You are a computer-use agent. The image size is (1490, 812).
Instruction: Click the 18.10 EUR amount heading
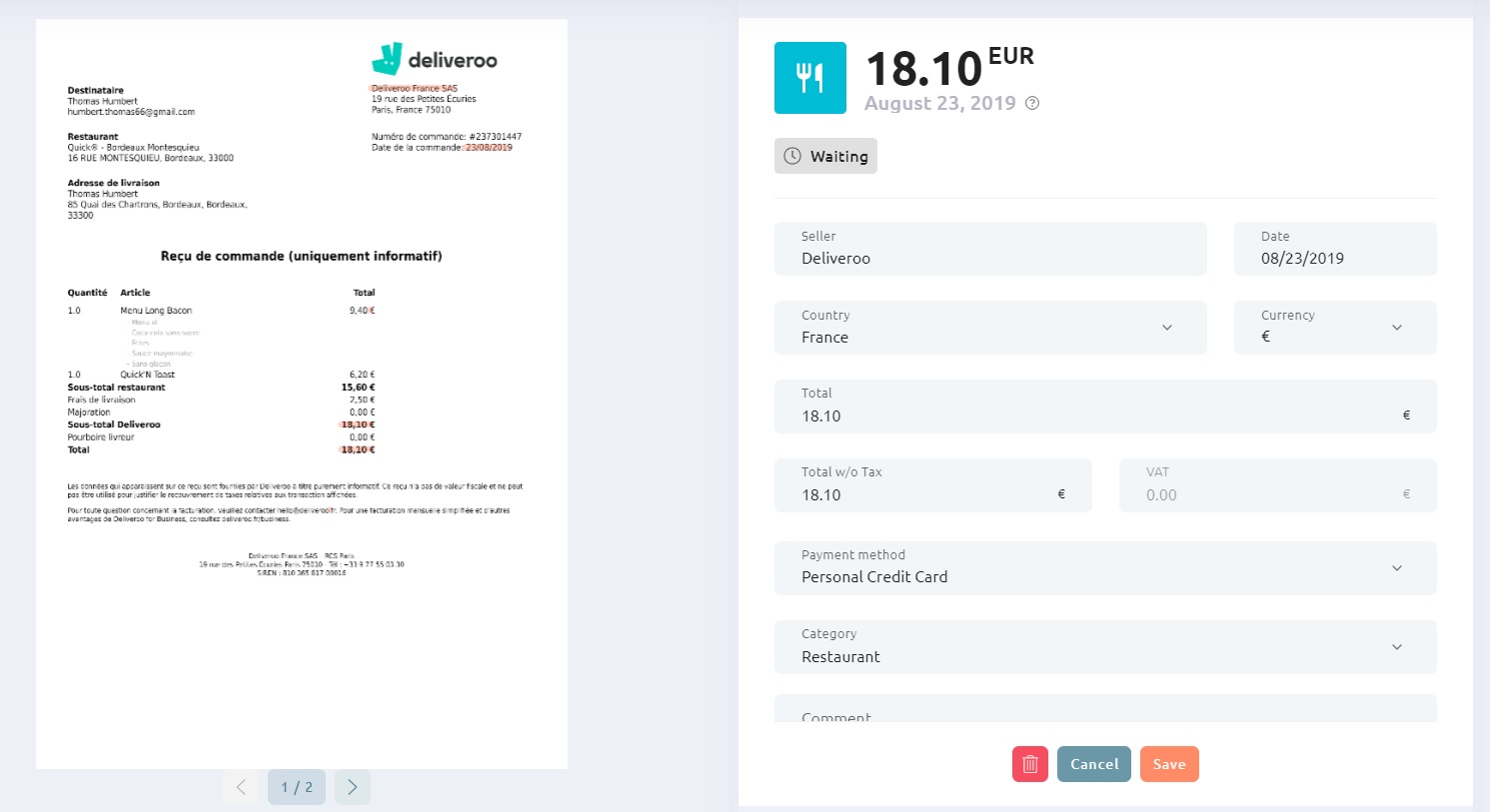tap(949, 68)
